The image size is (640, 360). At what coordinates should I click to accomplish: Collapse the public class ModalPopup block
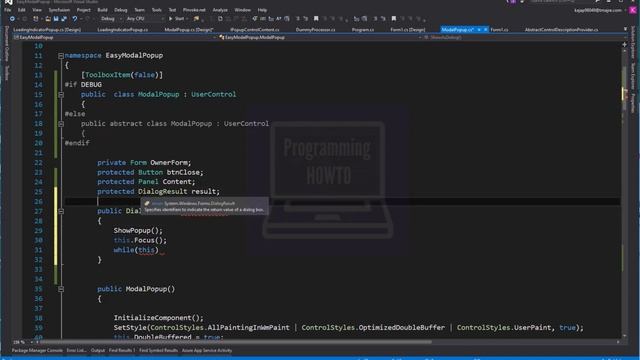[x=61, y=94]
